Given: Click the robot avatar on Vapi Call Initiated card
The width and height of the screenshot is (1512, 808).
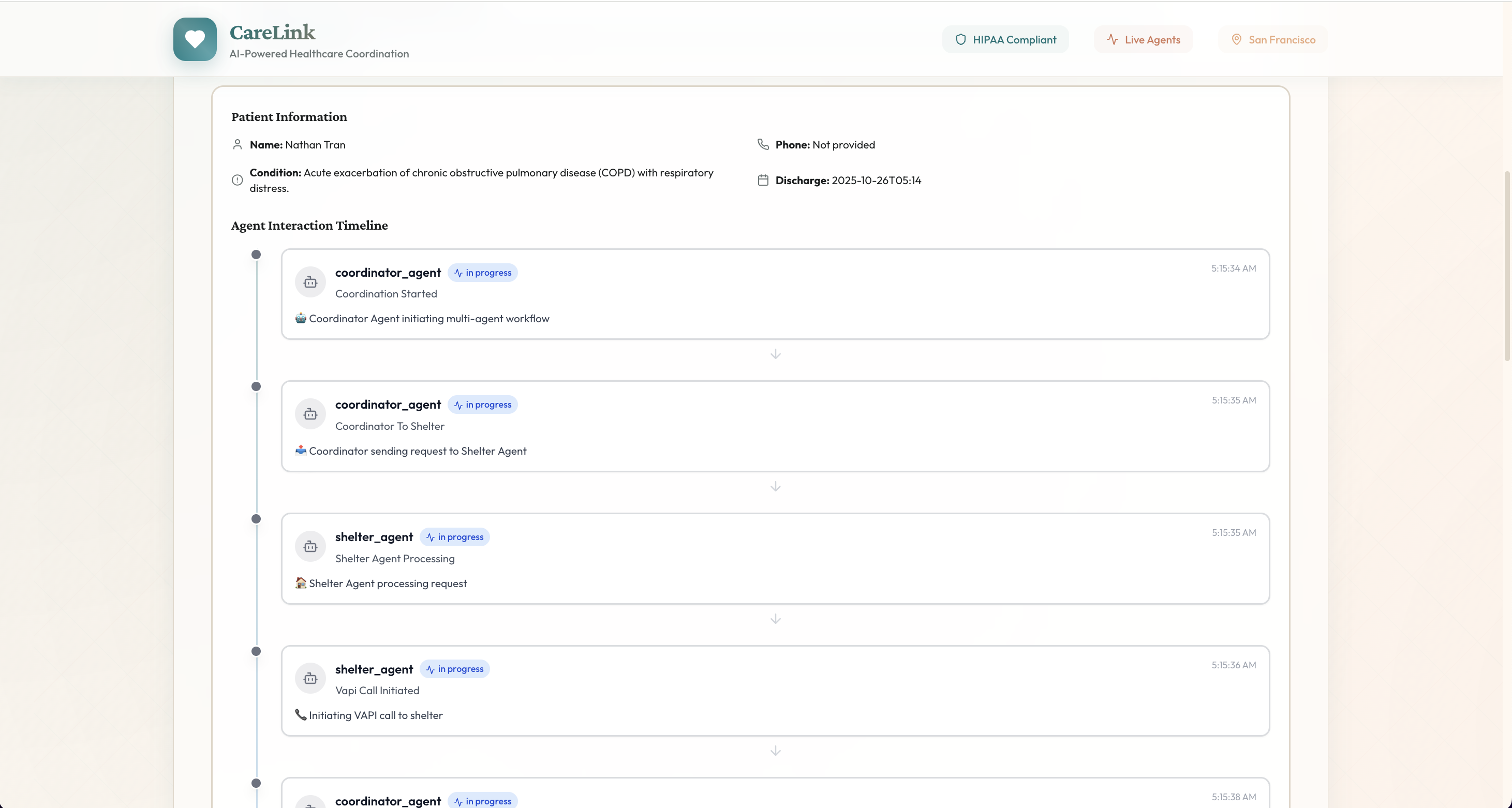Looking at the screenshot, I should point(310,679).
